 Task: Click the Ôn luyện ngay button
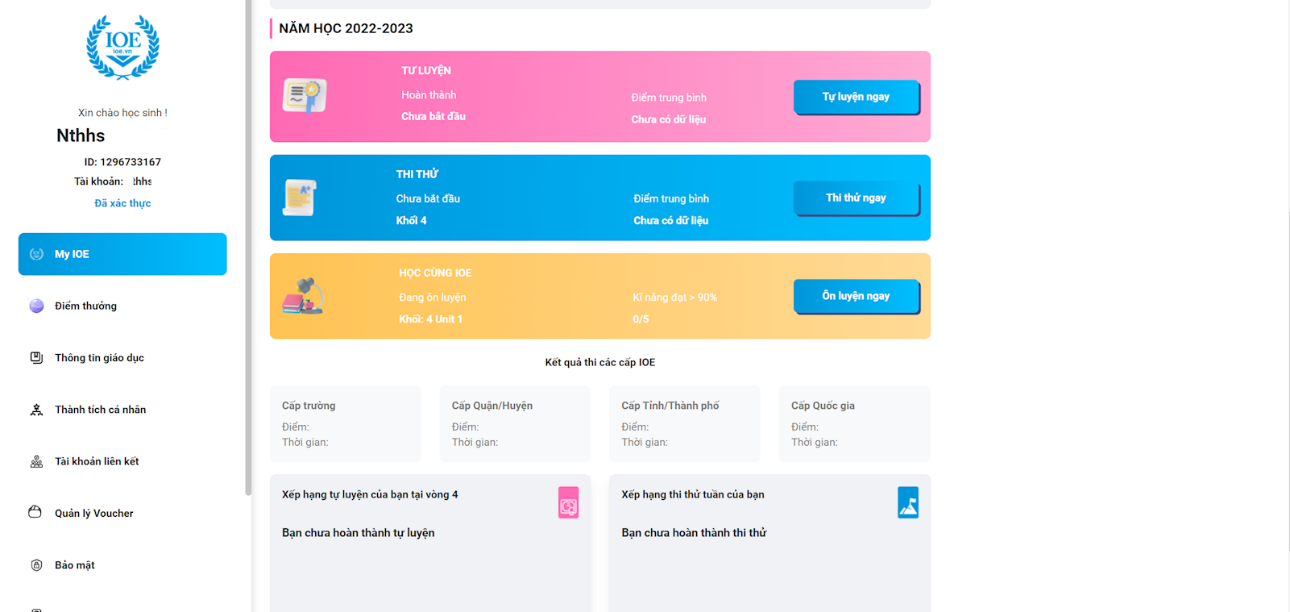[856, 296]
